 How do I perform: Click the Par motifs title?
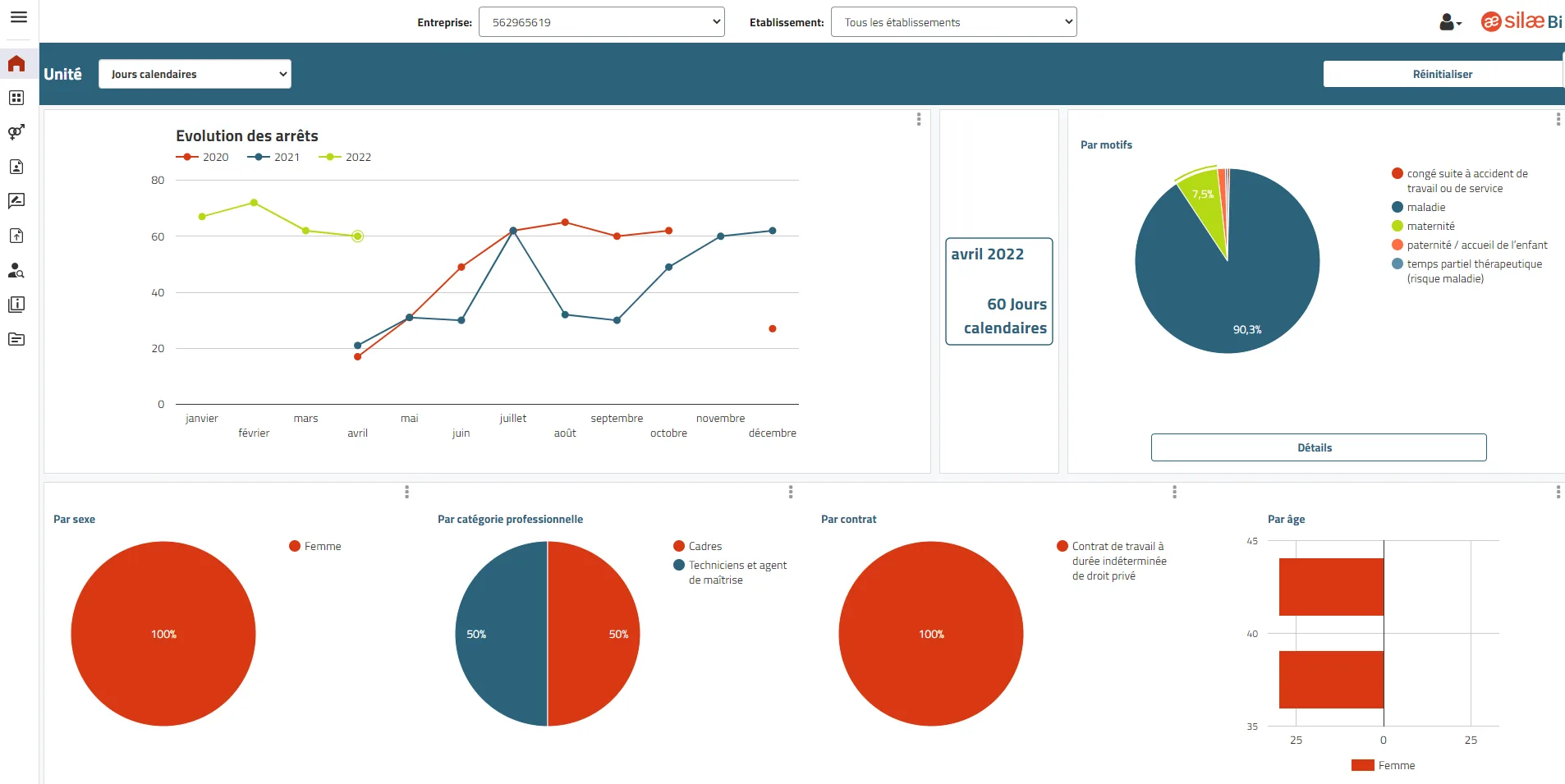[x=1106, y=144]
